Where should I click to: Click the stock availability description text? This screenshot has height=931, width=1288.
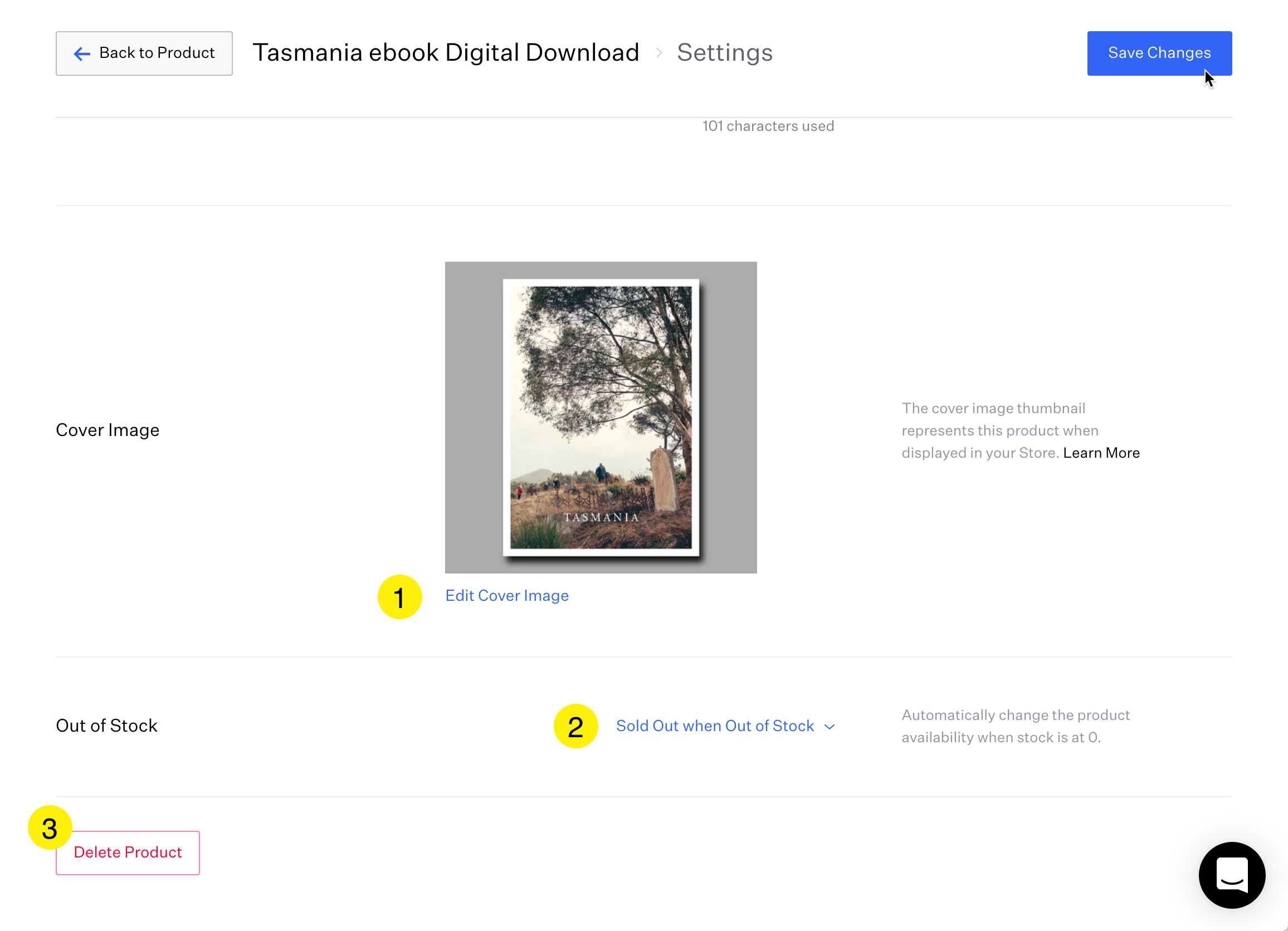point(1015,726)
